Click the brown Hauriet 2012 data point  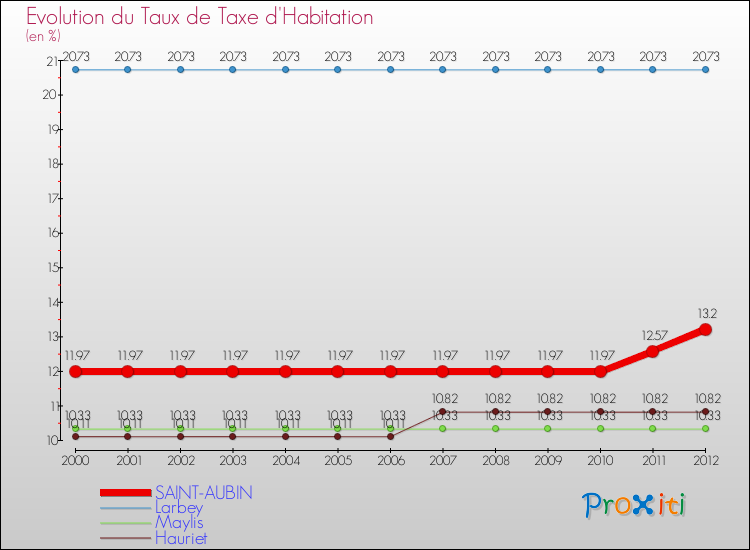point(705,412)
